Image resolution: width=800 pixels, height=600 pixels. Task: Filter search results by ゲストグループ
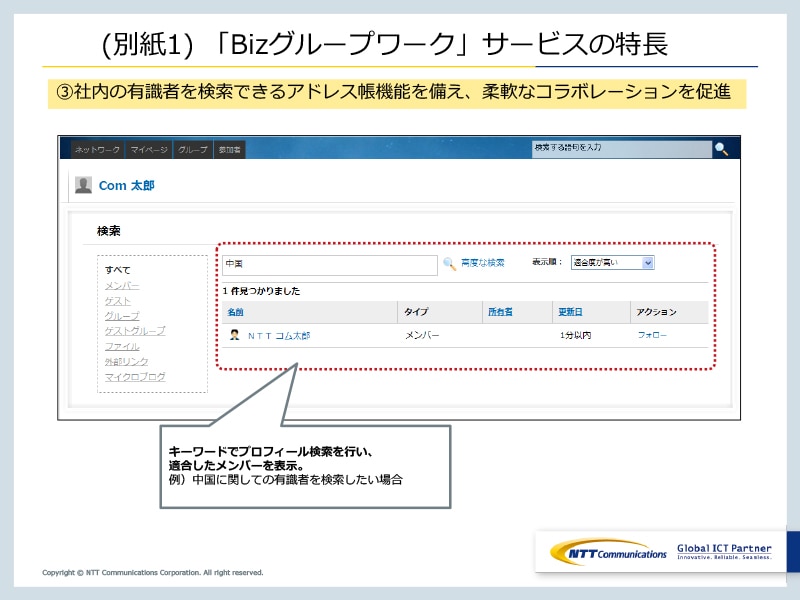(x=135, y=331)
